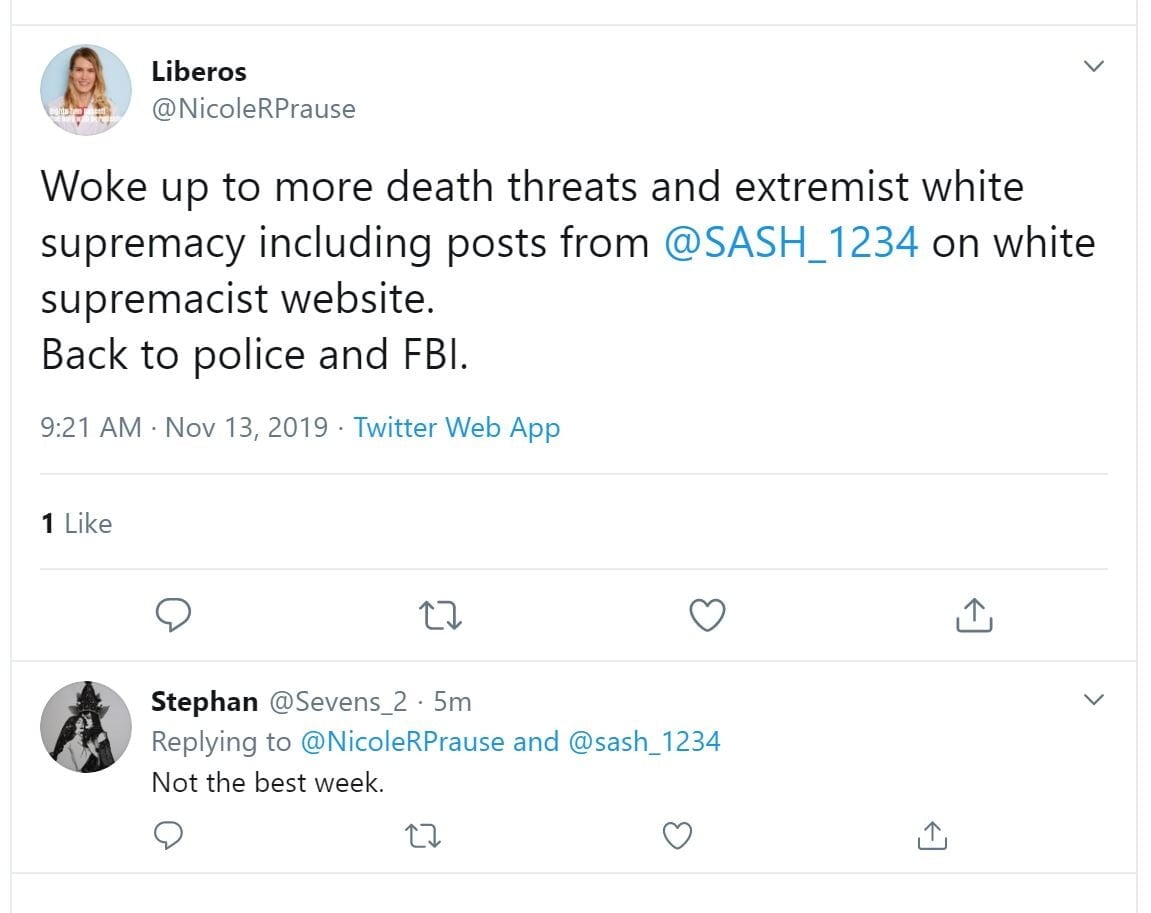The height and width of the screenshot is (913, 1151).
Task: Share Stephan's reply tweet
Action: 932,834
